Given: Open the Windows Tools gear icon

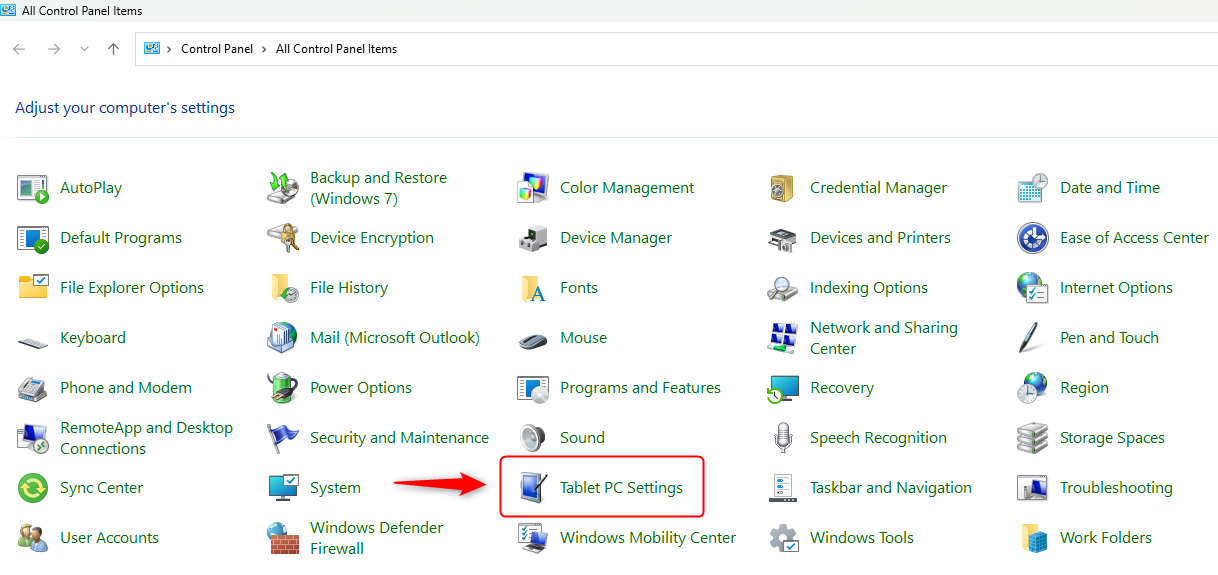Looking at the screenshot, I should tap(783, 538).
